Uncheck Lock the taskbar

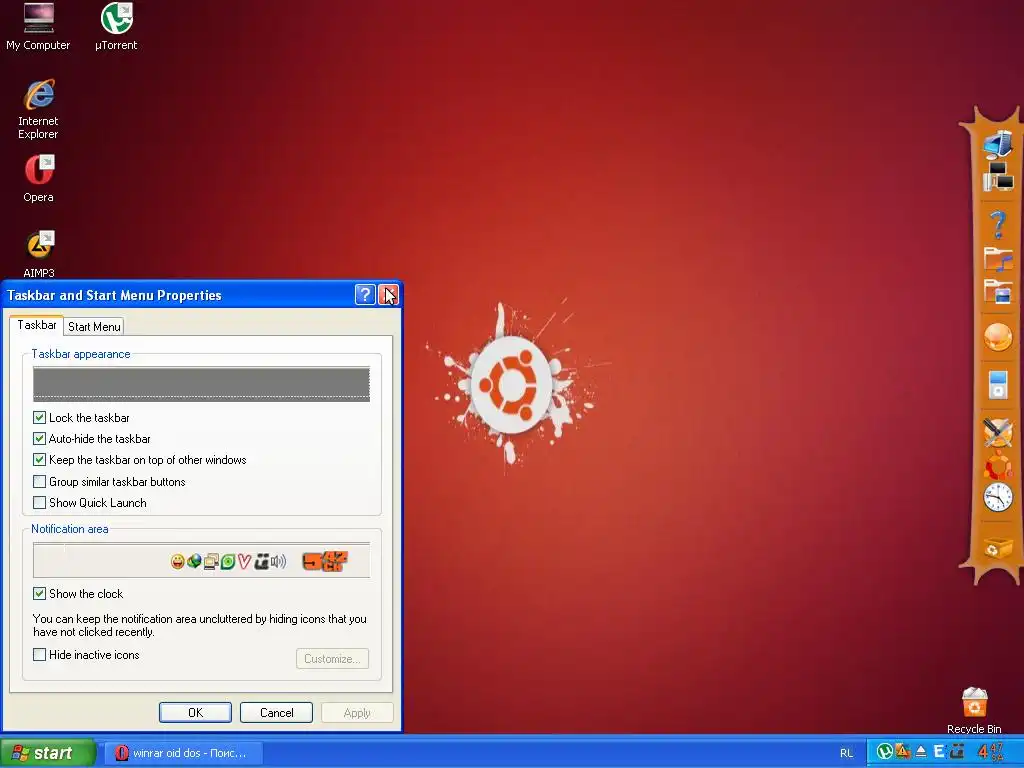pos(39,417)
